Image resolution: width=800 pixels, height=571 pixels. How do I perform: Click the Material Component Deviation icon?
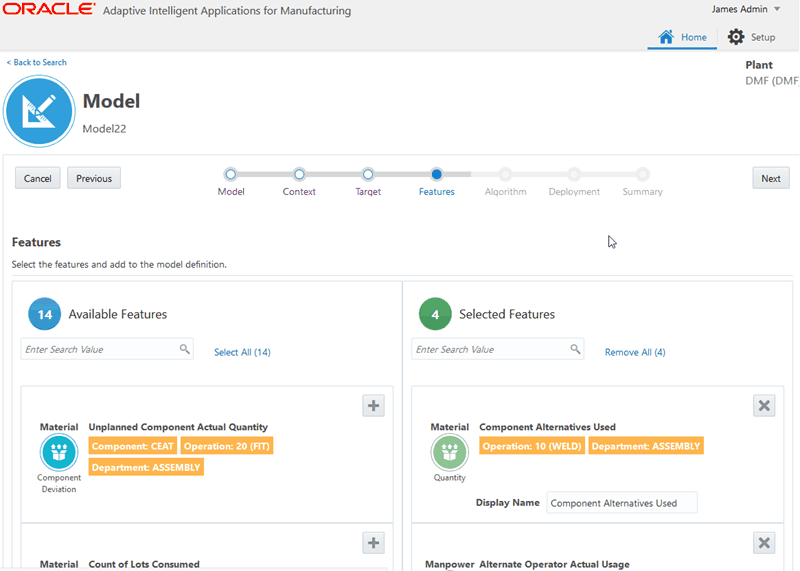[59, 452]
